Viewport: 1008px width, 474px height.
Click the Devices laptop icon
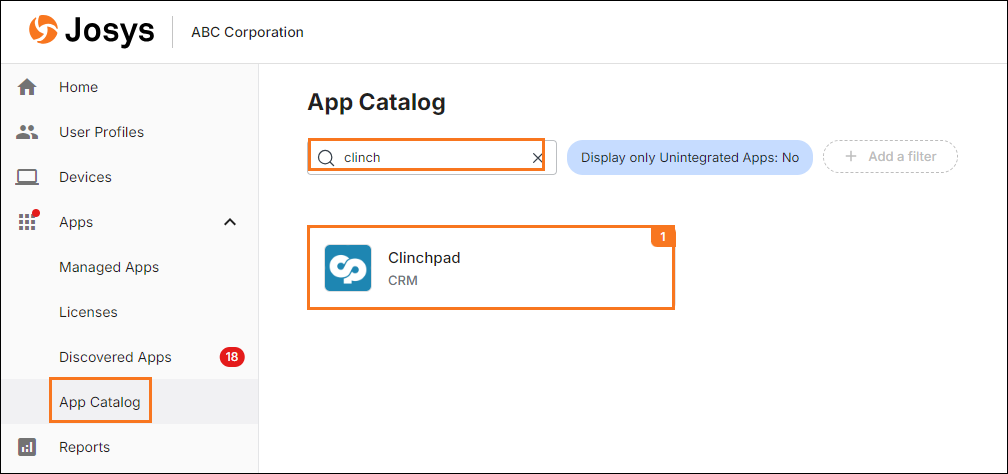(27, 177)
